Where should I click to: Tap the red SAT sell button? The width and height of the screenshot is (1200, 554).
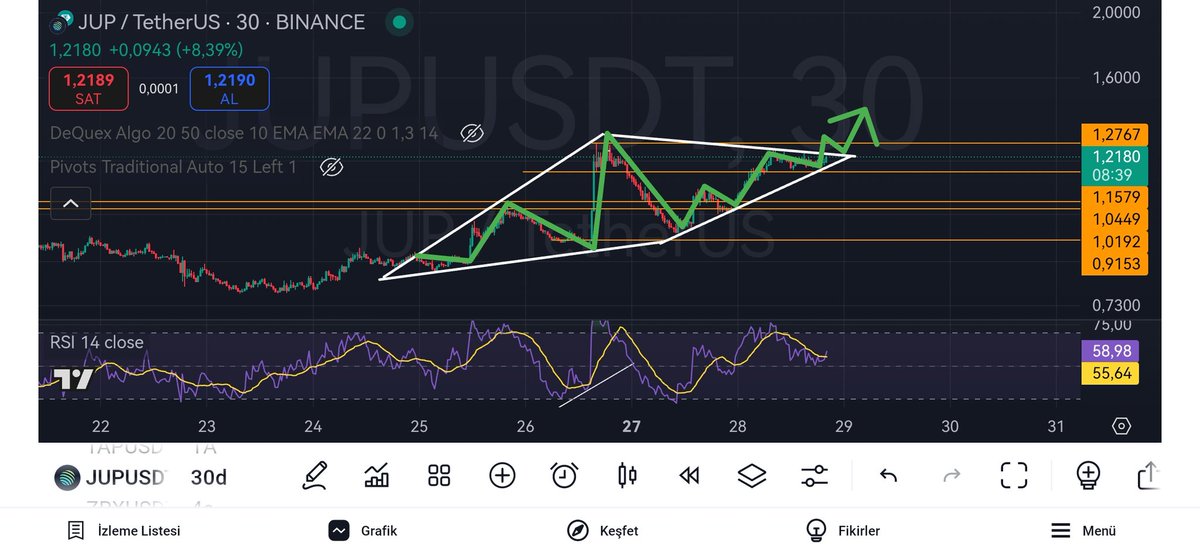pyautogui.click(x=89, y=88)
